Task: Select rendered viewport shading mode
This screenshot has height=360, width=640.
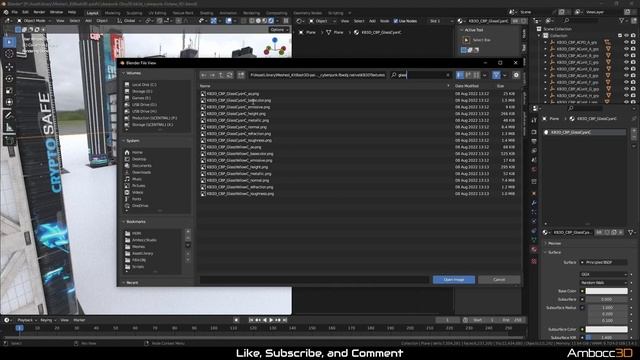Action: (271, 21)
